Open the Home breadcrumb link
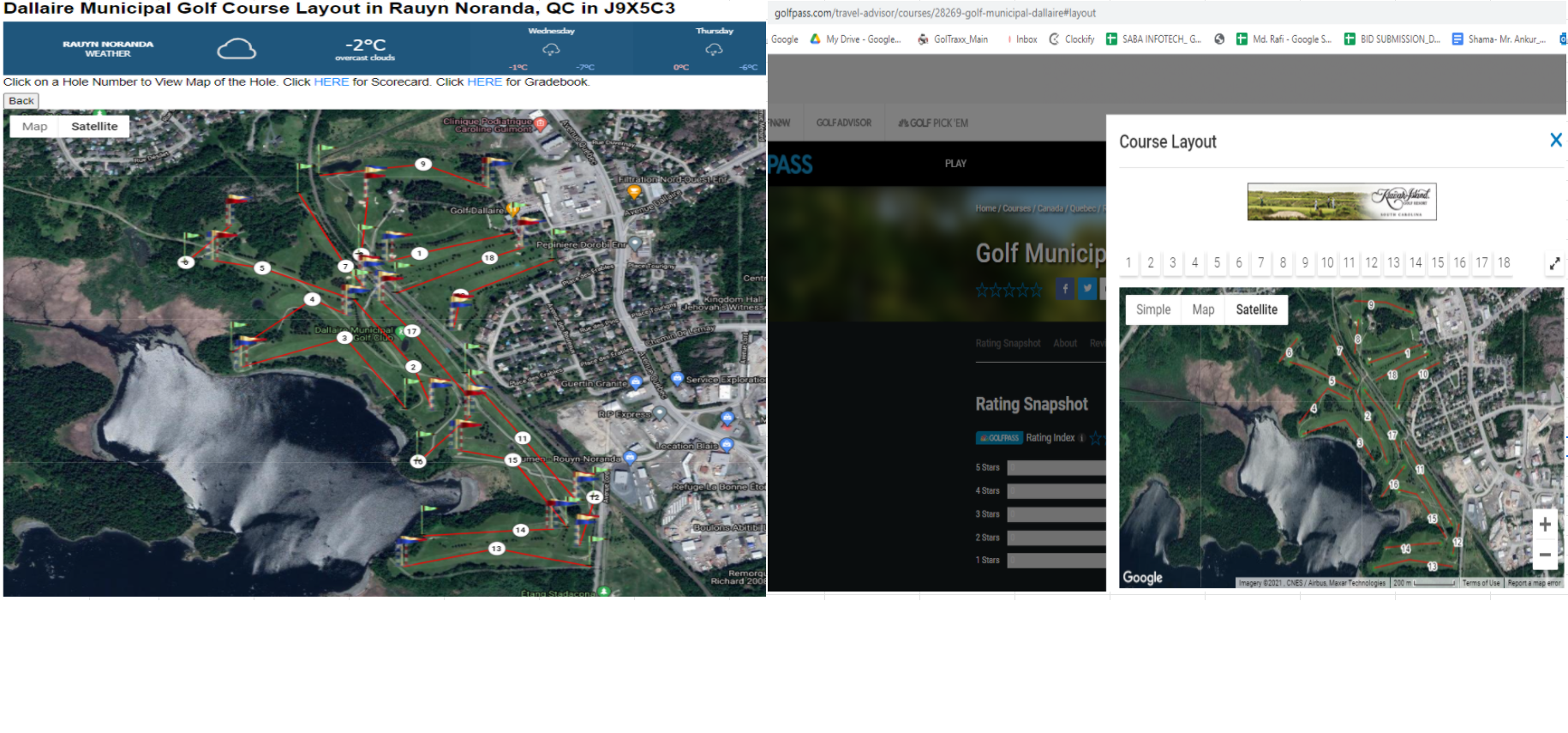1568x733 pixels. [x=985, y=208]
